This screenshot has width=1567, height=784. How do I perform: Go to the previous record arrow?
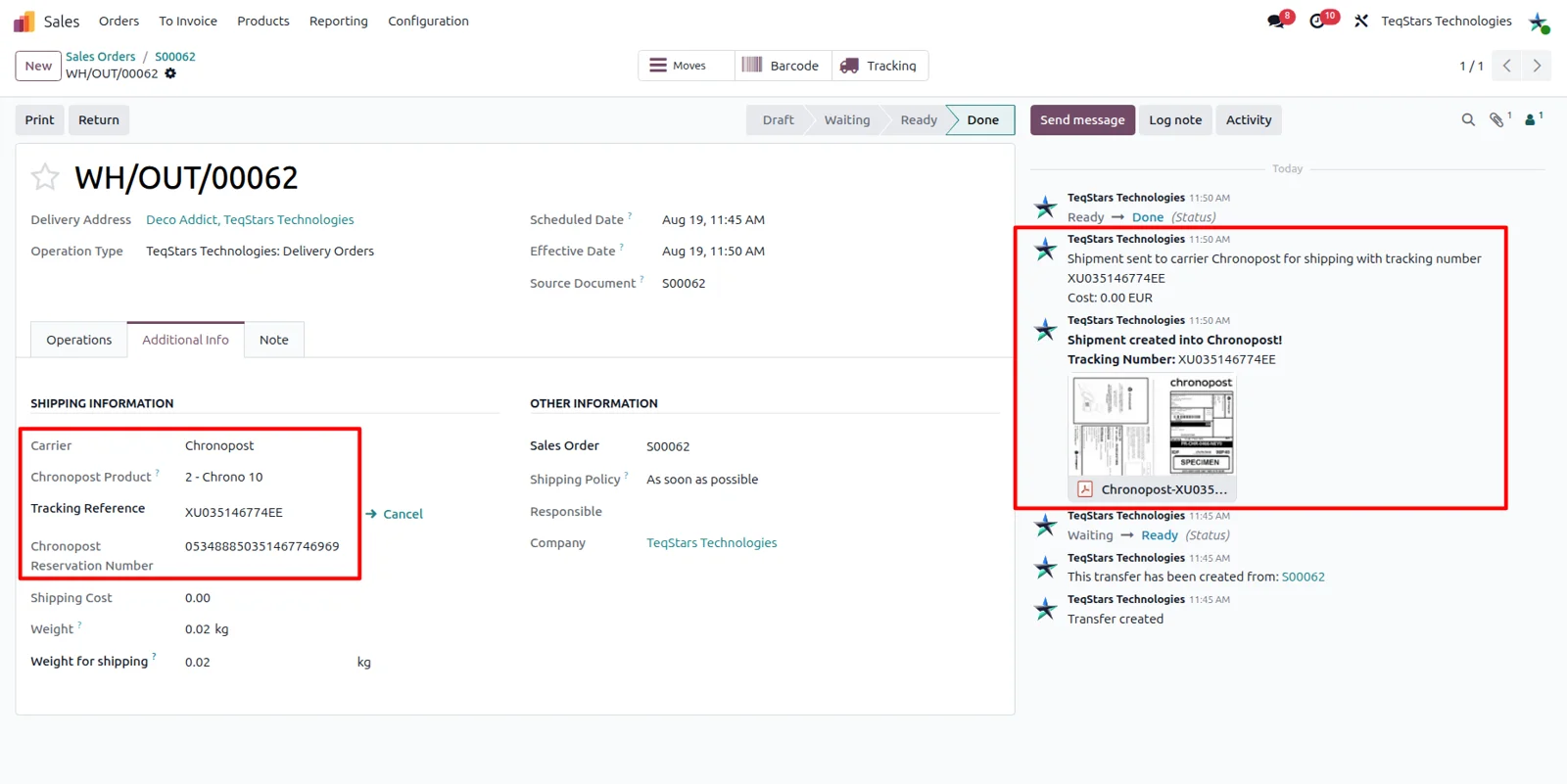[1507, 66]
